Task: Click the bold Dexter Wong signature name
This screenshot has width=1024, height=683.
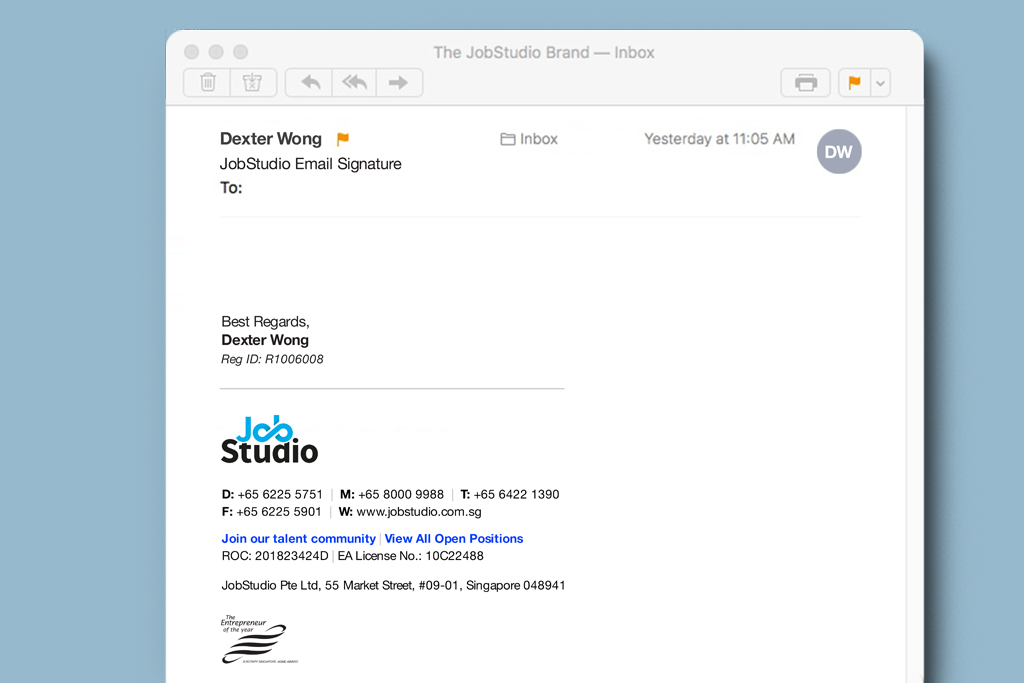Action: coord(265,340)
